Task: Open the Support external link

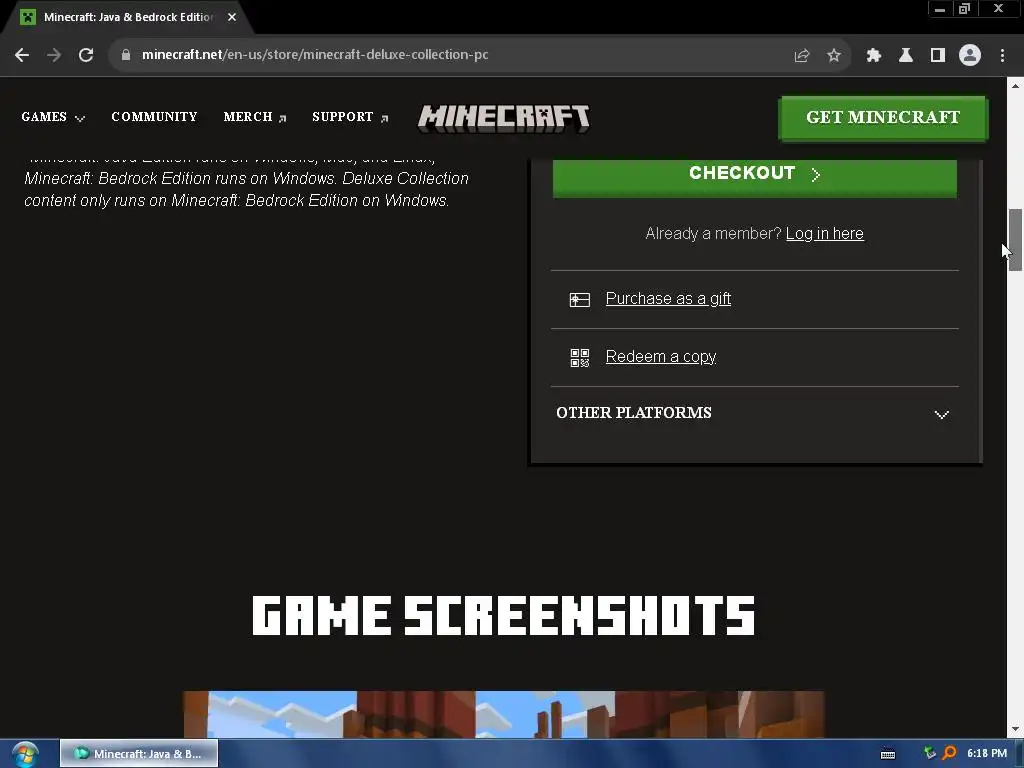Action: 350,117
